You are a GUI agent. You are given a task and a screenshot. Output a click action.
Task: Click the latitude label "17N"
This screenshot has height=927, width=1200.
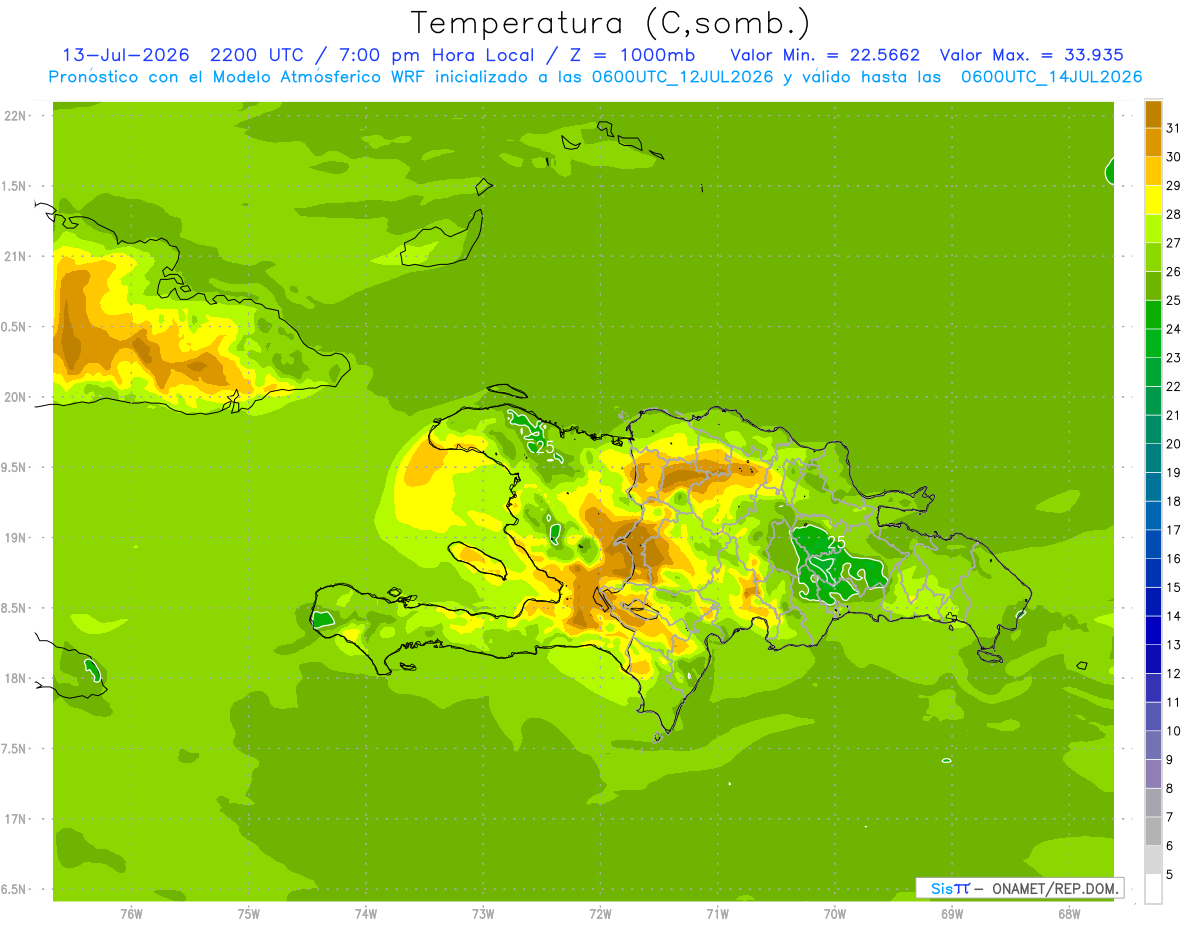tap(16, 819)
